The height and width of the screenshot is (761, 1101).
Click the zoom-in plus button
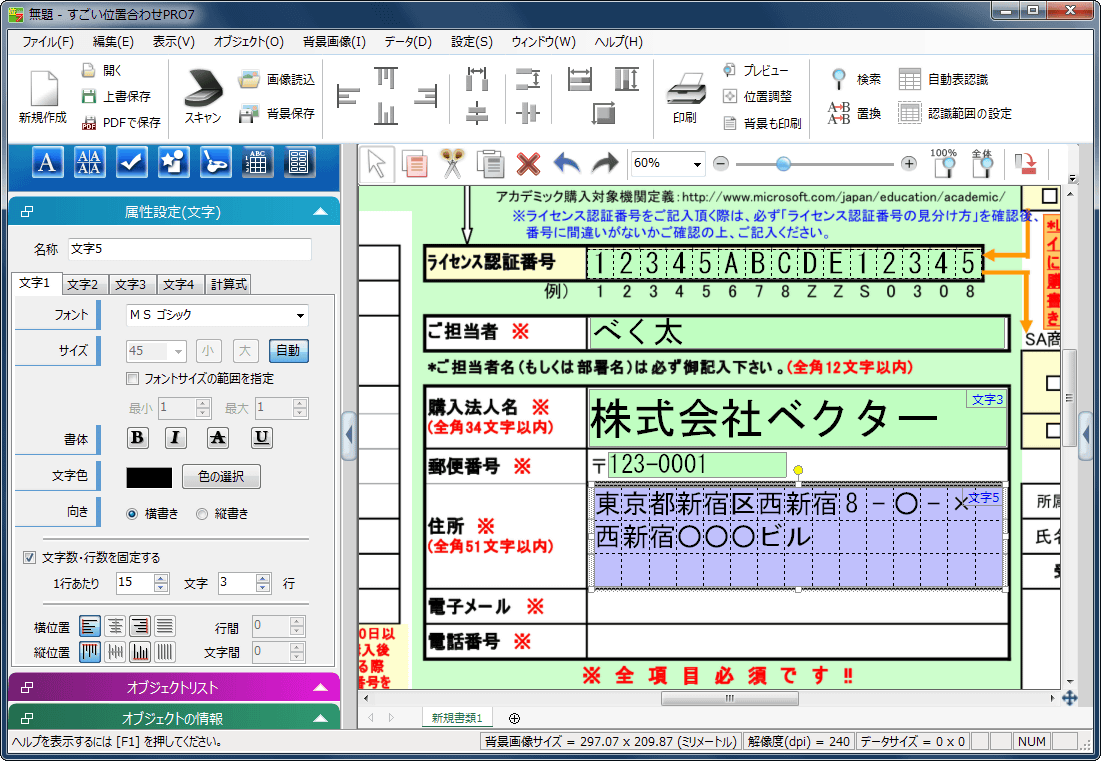pyautogui.click(x=909, y=164)
